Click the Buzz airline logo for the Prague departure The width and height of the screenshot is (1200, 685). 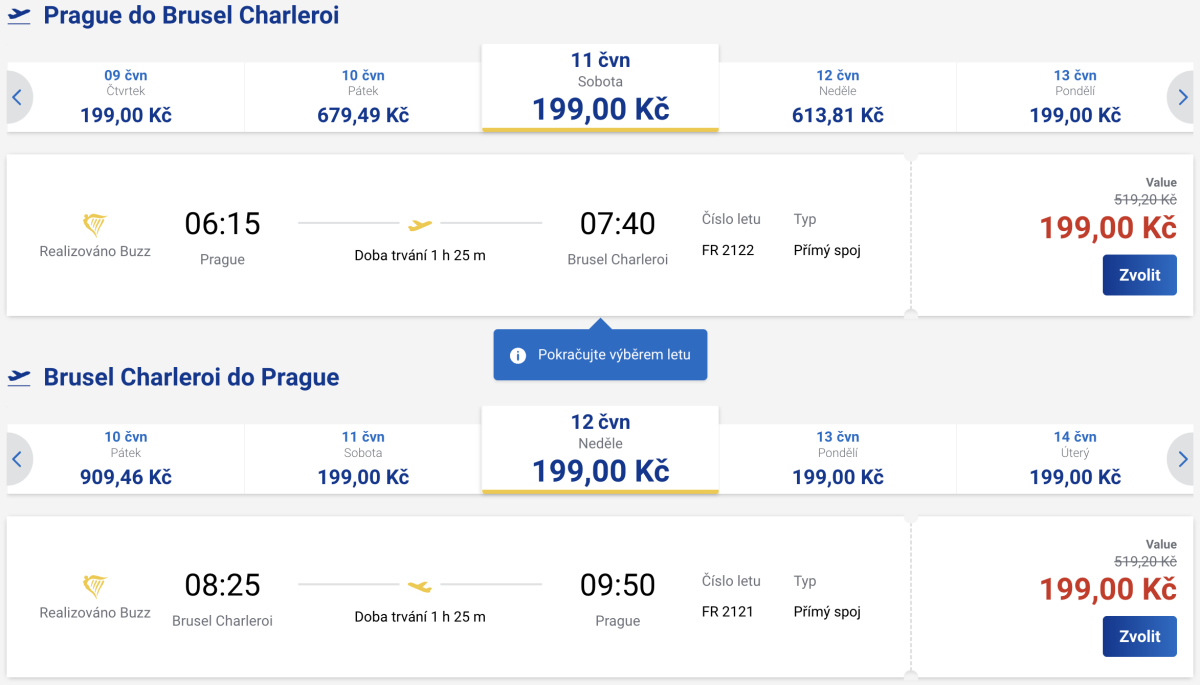[x=95, y=224]
